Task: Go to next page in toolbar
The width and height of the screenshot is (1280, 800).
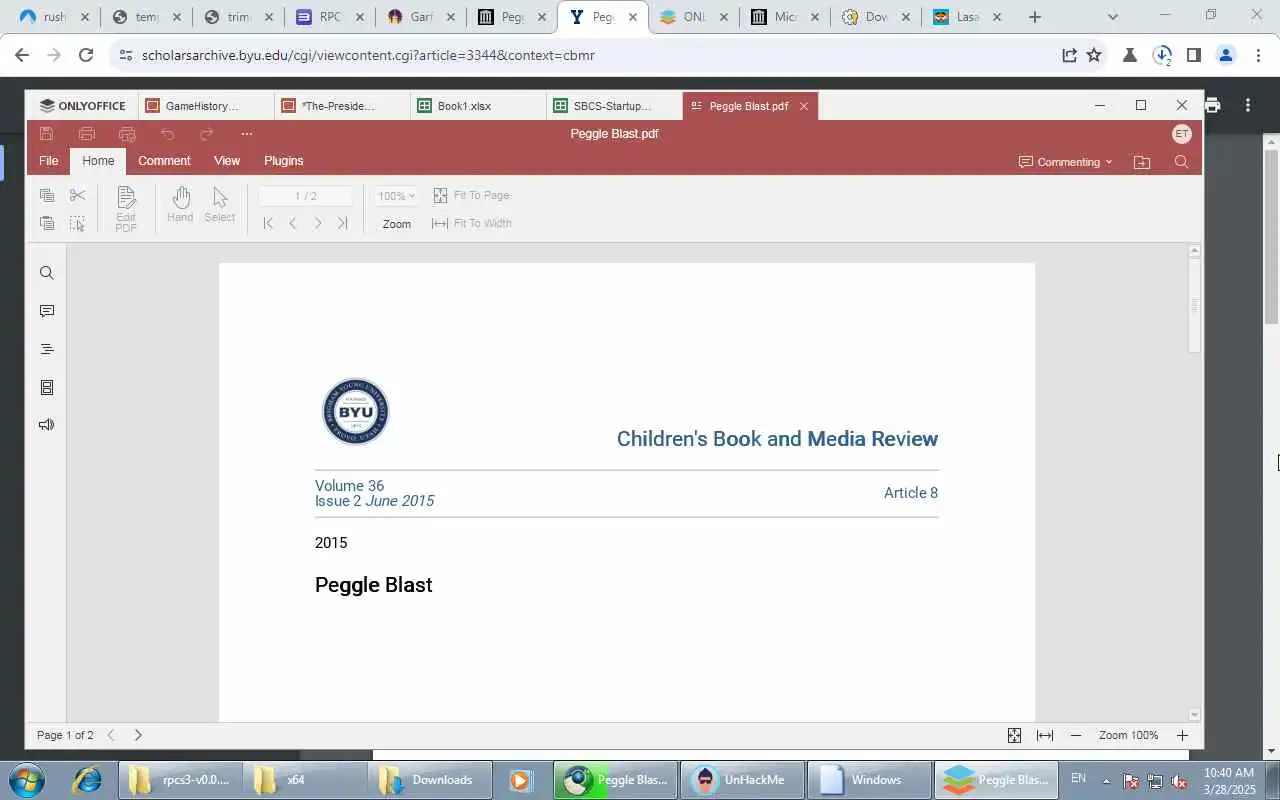Action: click(318, 223)
